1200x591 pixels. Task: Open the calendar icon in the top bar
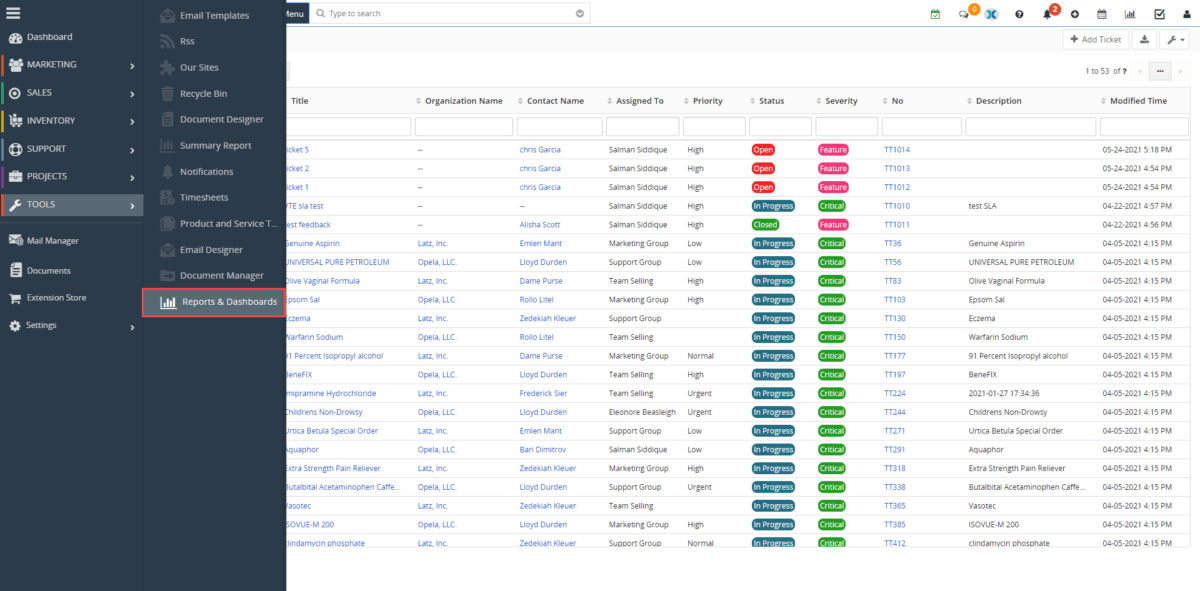coord(1102,13)
